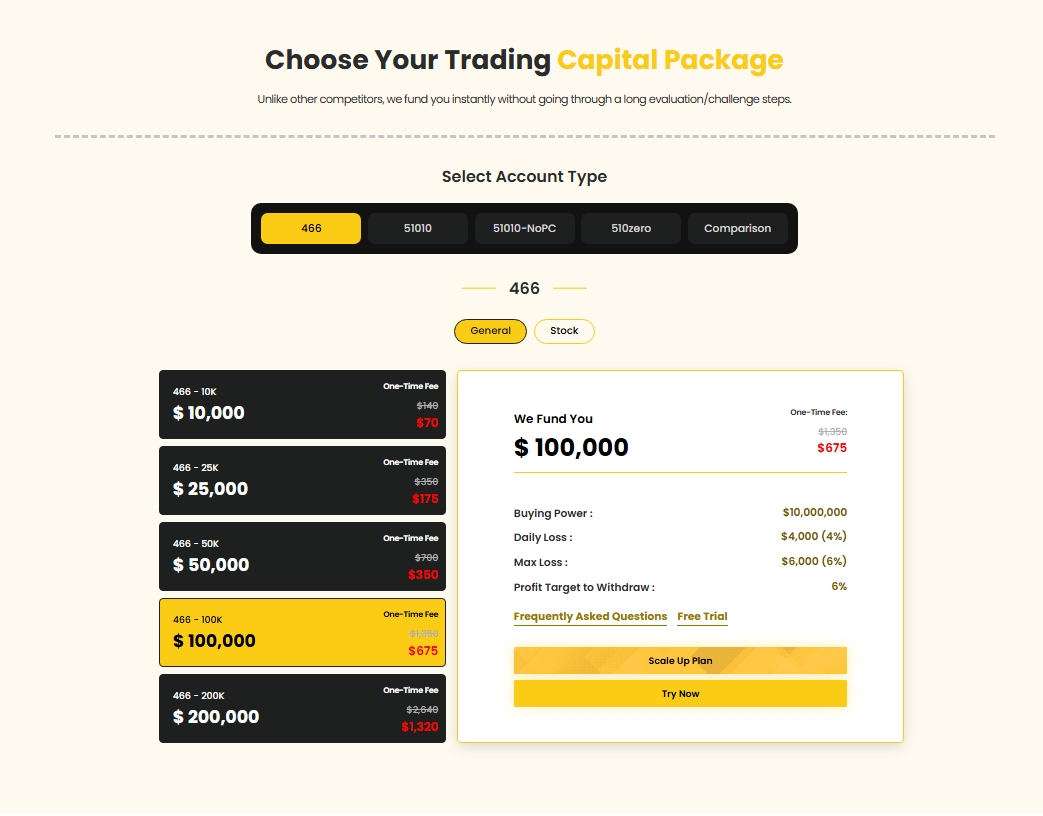
Task: Click the $1,320 fee on the 200K card
Action: (x=420, y=727)
